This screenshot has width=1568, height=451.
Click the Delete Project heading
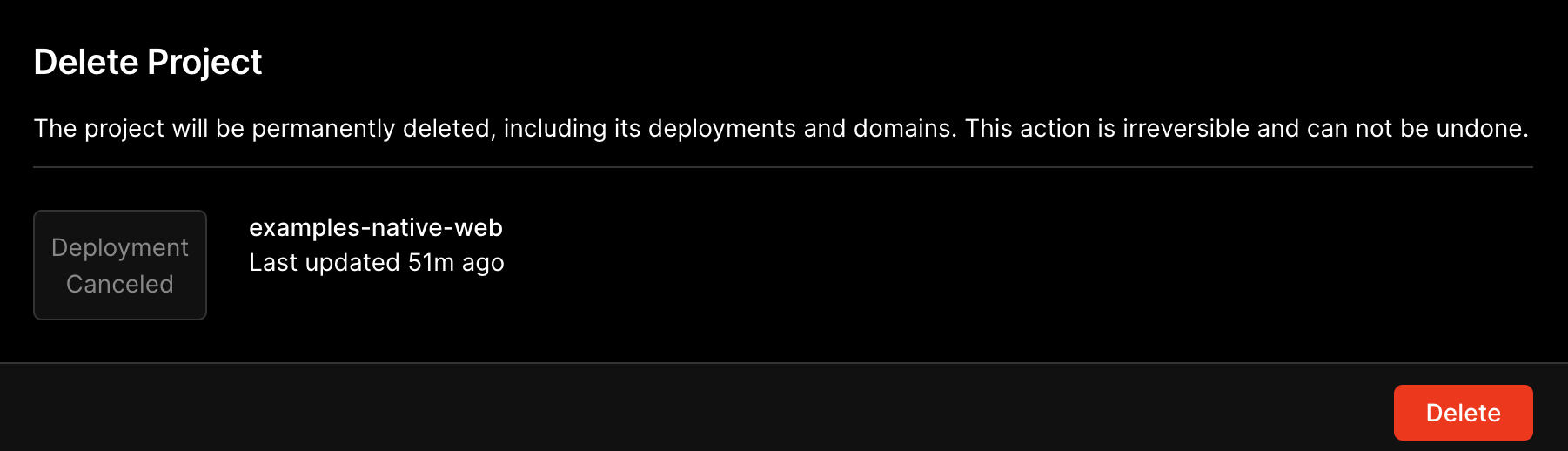148,62
